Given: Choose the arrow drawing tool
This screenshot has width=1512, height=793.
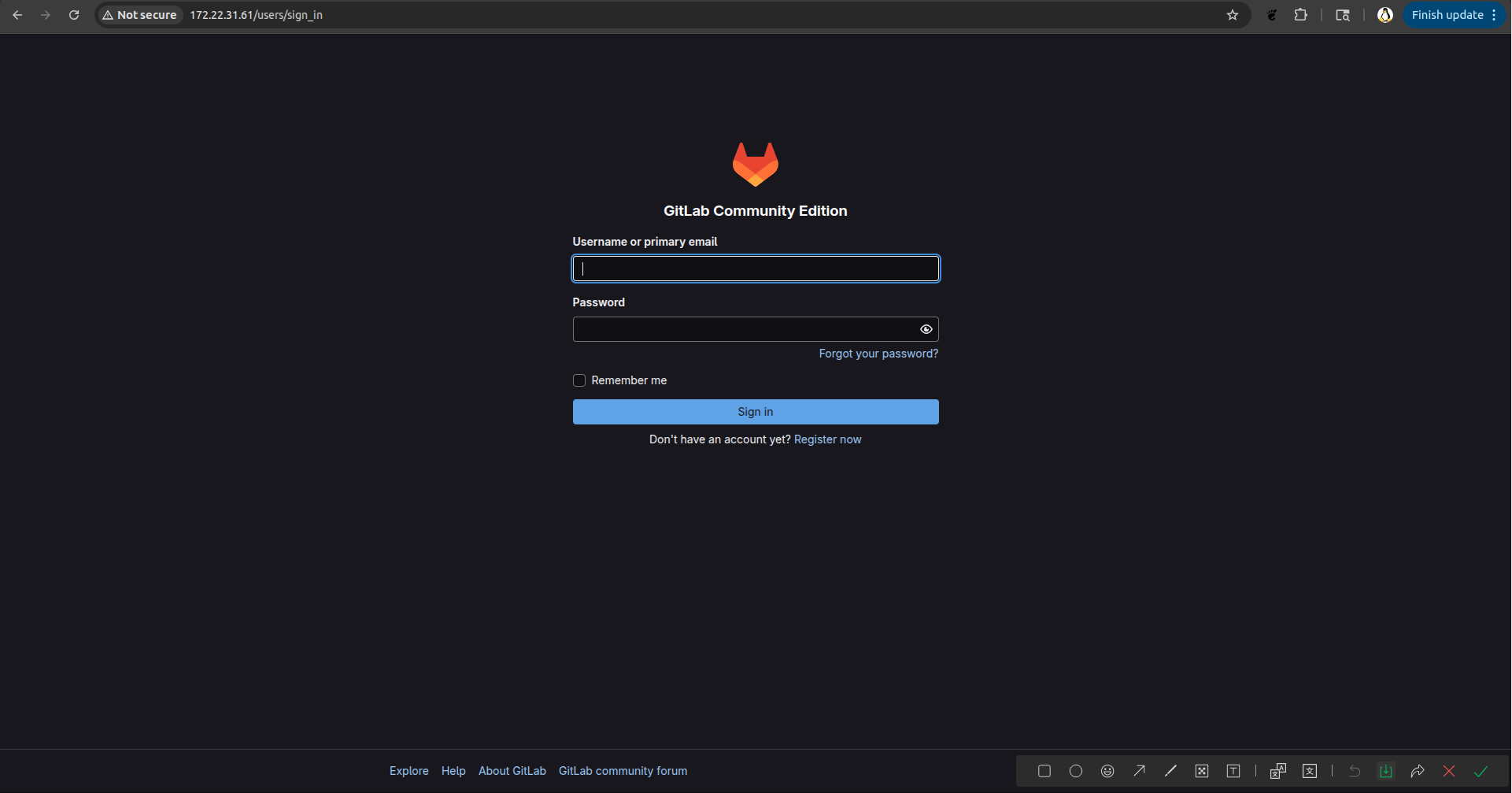Looking at the screenshot, I should point(1139,771).
